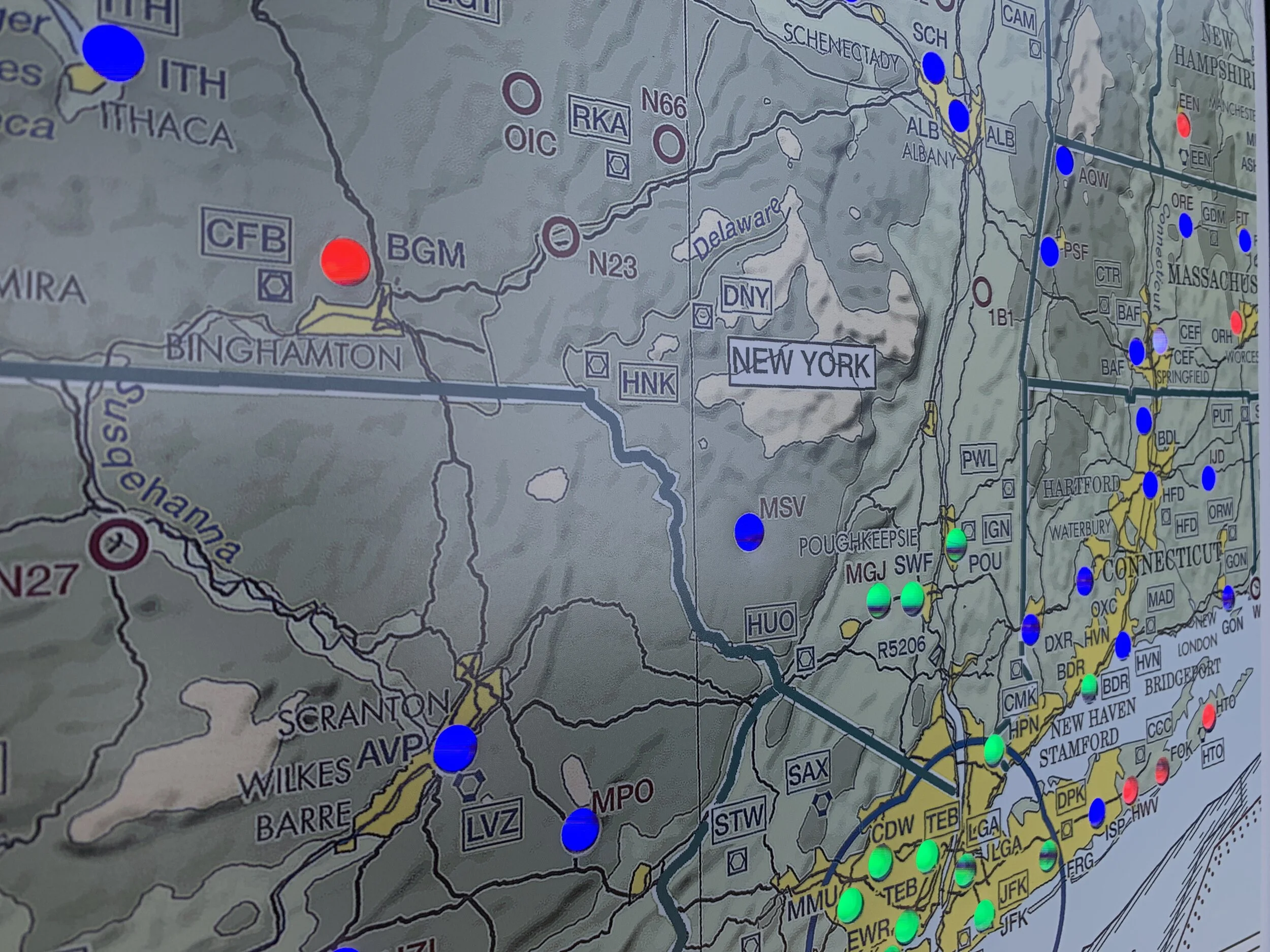Click the blue PSF airport dot
1270x952 pixels.
pyautogui.click(x=1050, y=251)
